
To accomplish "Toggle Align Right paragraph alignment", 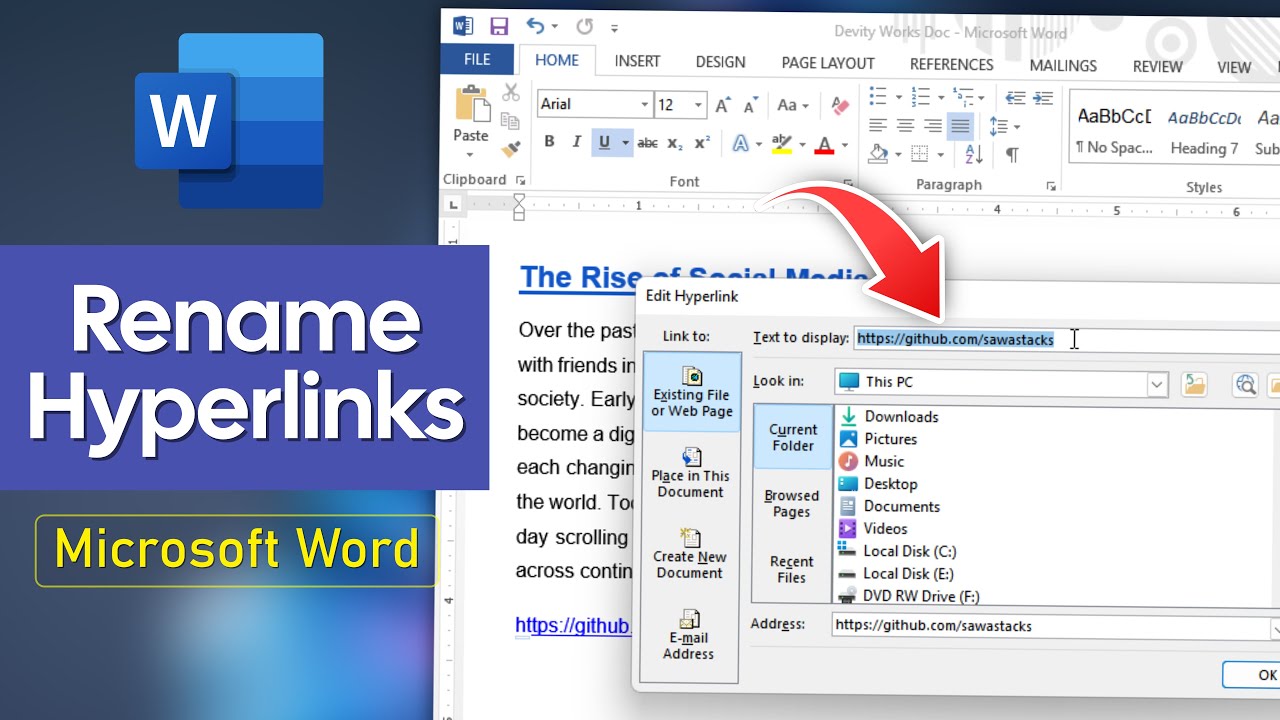I will [x=932, y=126].
